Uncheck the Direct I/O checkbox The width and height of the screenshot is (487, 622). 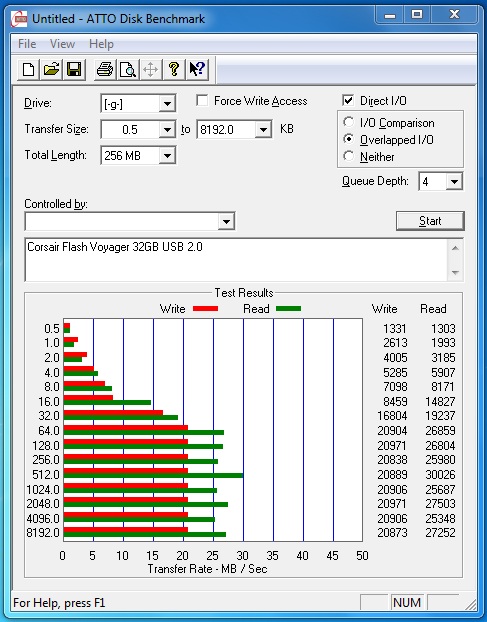point(348,100)
